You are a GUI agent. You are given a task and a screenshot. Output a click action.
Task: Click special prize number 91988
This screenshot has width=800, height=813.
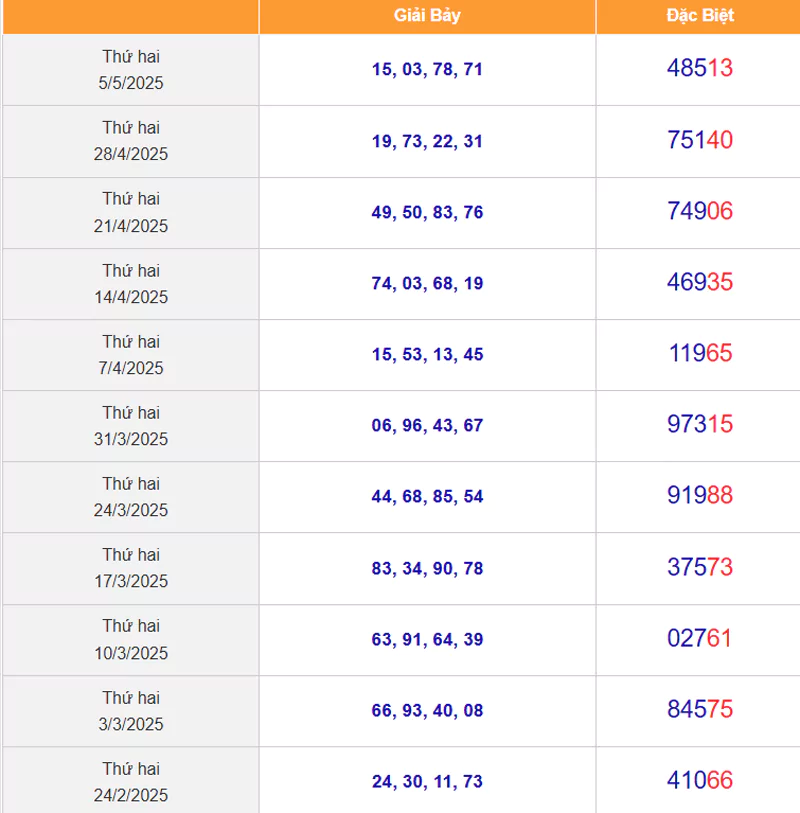pyautogui.click(x=699, y=495)
